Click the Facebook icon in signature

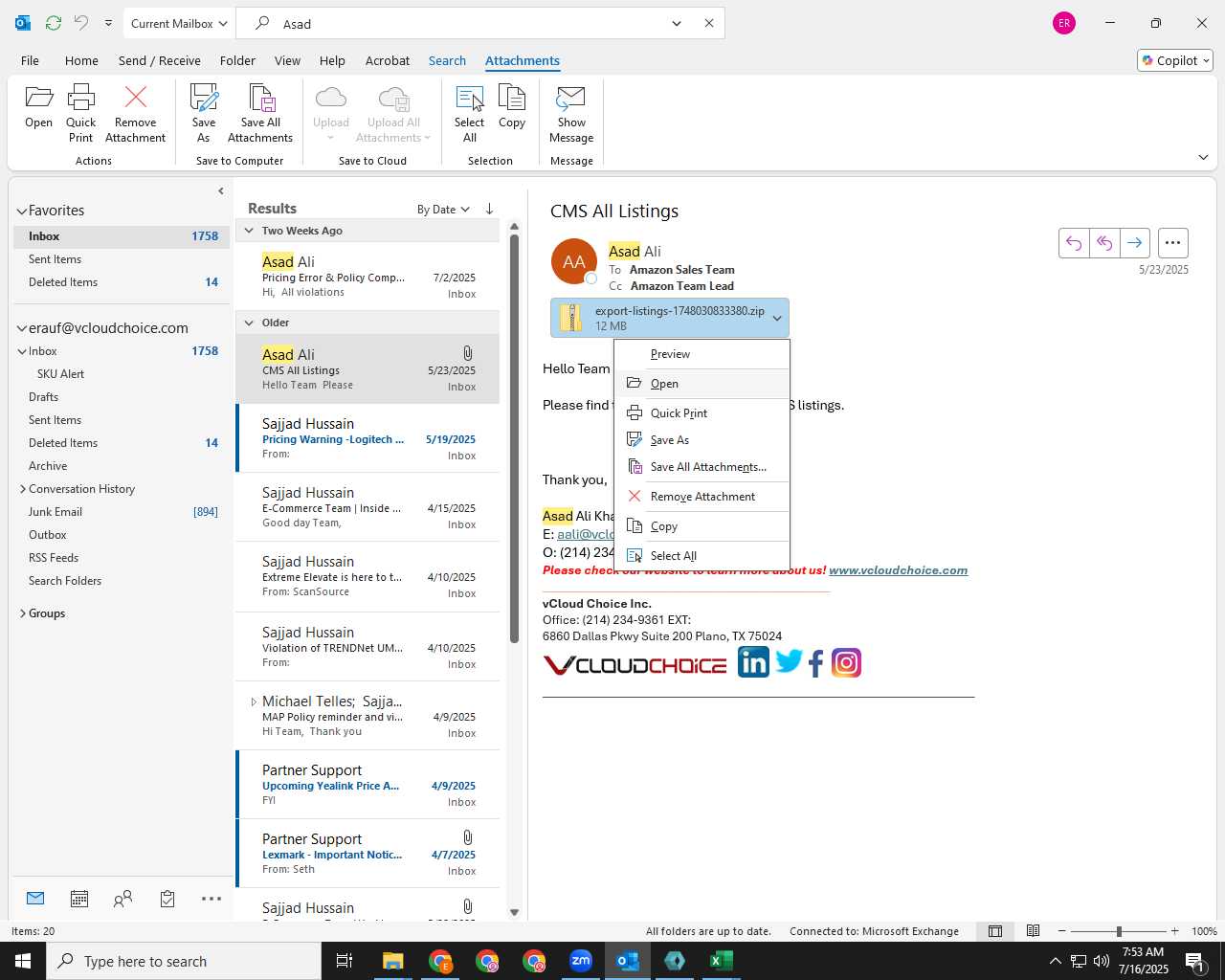[x=816, y=663]
